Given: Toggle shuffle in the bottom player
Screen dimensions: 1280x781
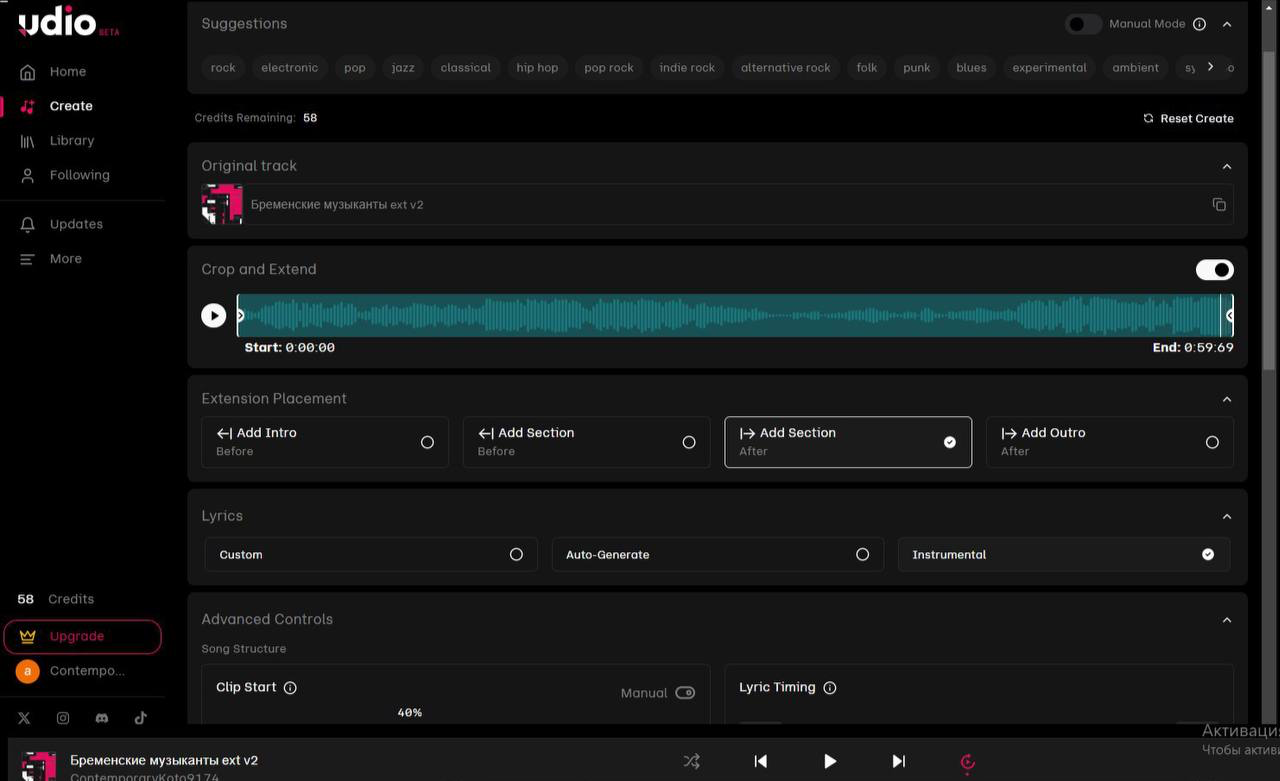Looking at the screenshot, I should [x=691, y=761].
